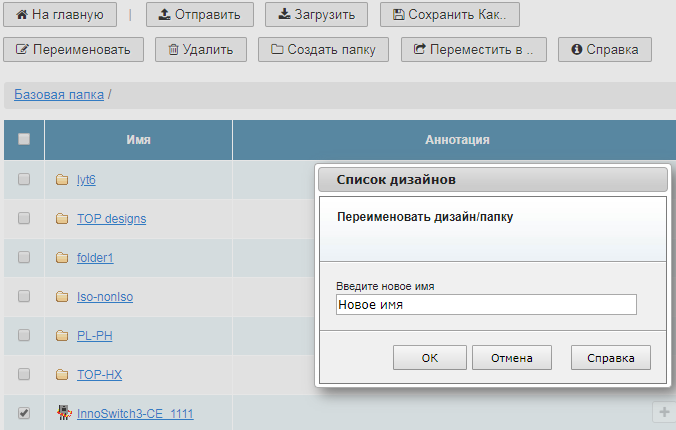Viewport: 676px width, 430px height.
Task: Open the folder1 folder link
Action: click(x=95, y=257)
